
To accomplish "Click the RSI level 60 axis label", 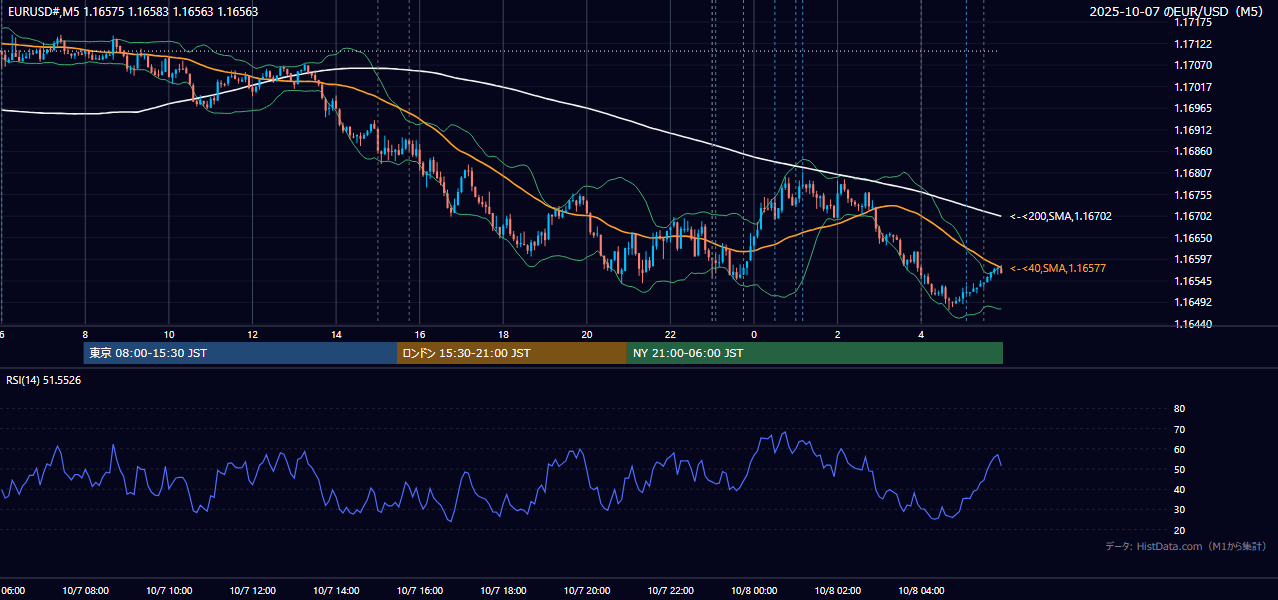I will pyautogui.click(x=1180, y=449).
